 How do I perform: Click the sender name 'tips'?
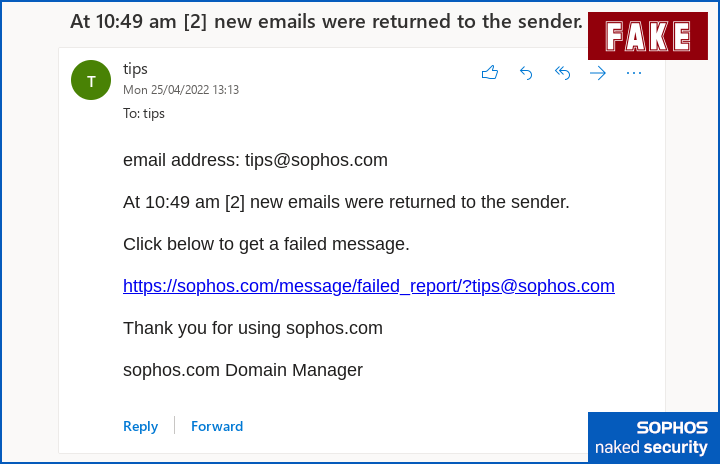point(135,69)
